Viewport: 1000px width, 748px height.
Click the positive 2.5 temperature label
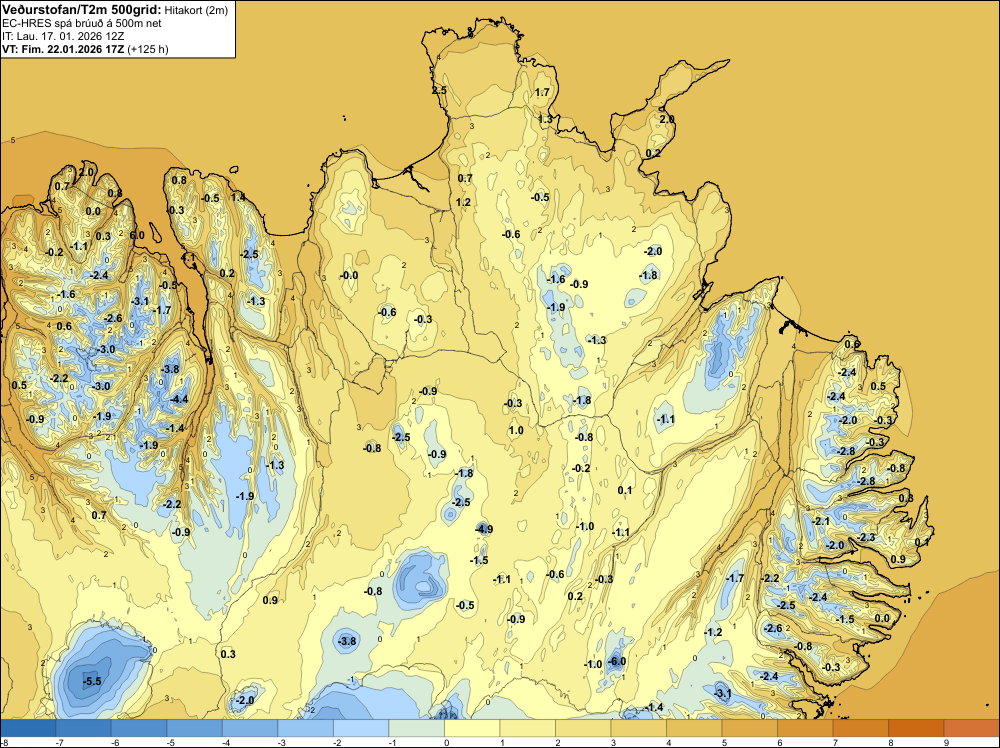[x=439, y=90]
